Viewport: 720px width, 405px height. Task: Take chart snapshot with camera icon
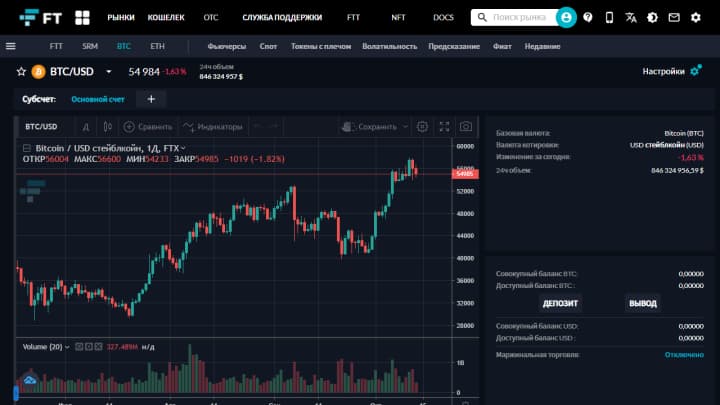click(x=466, y=127)
